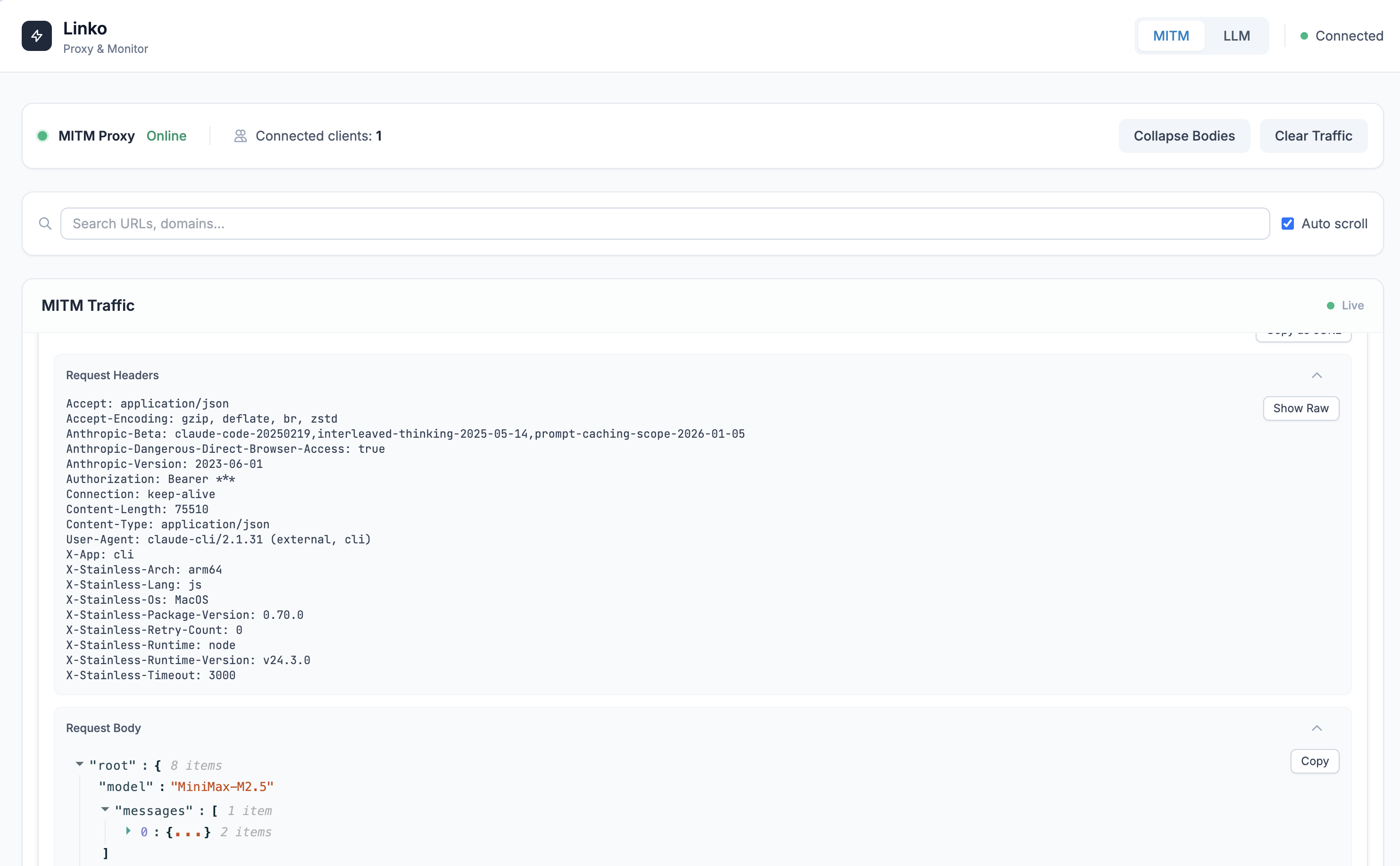Click the search magnifier icon
Image resolution: width=1400 pixels, height=866 pixels.
(45, 224)
